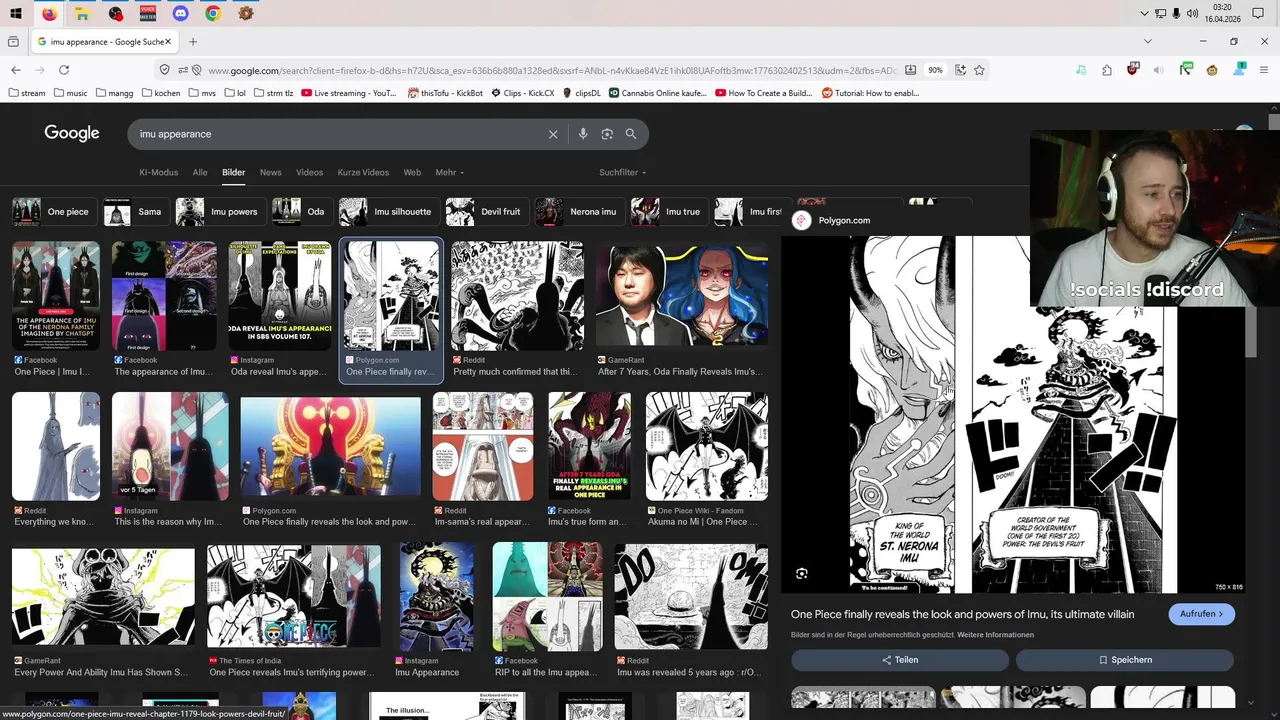This screenshot has width=1280, height=720.
Task: Bookmark this page with the star
Action: coord(979,70)
